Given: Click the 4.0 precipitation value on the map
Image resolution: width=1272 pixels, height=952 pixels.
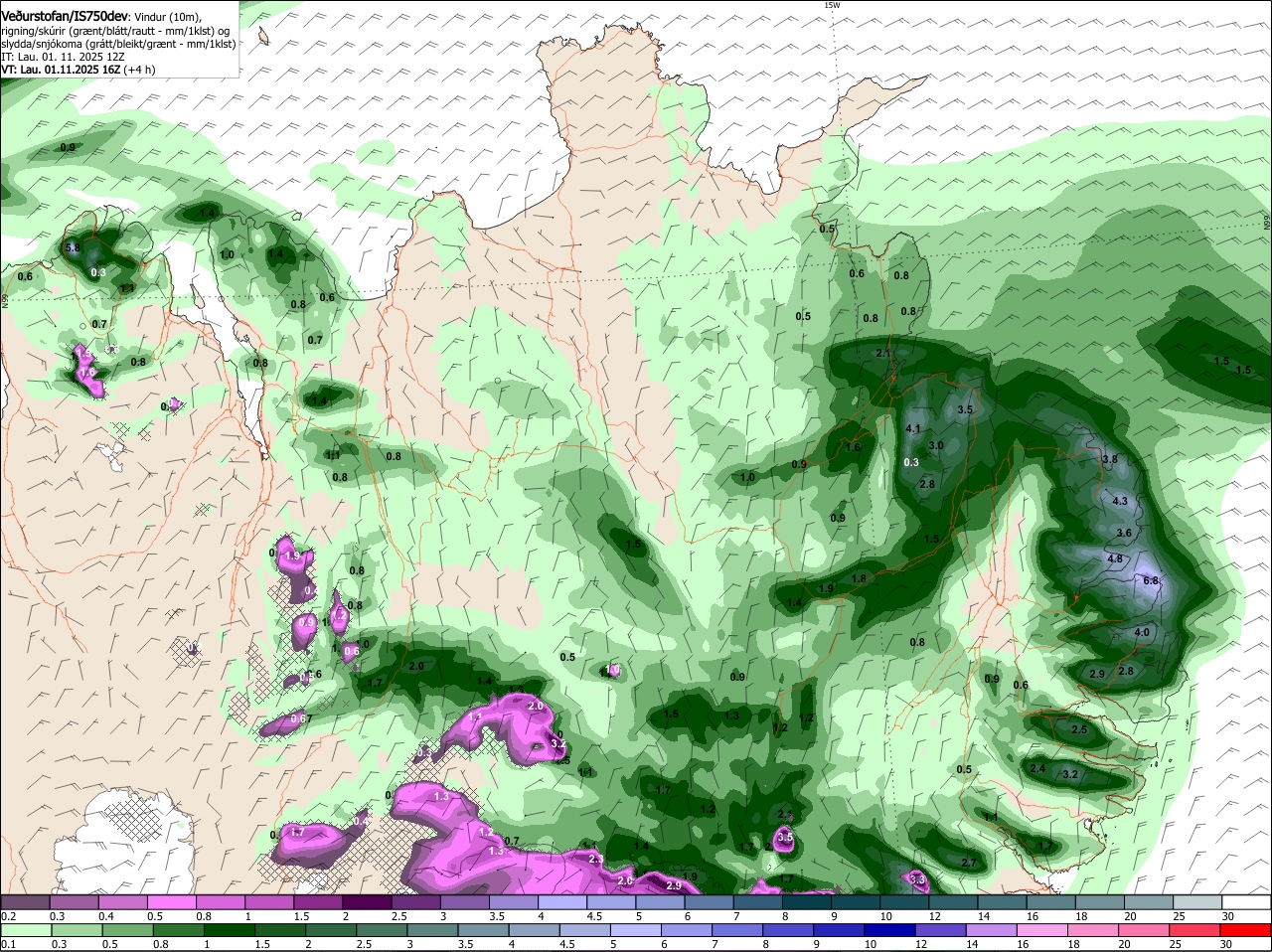Looking at the screenshot, I should (x=1142, y=632).
